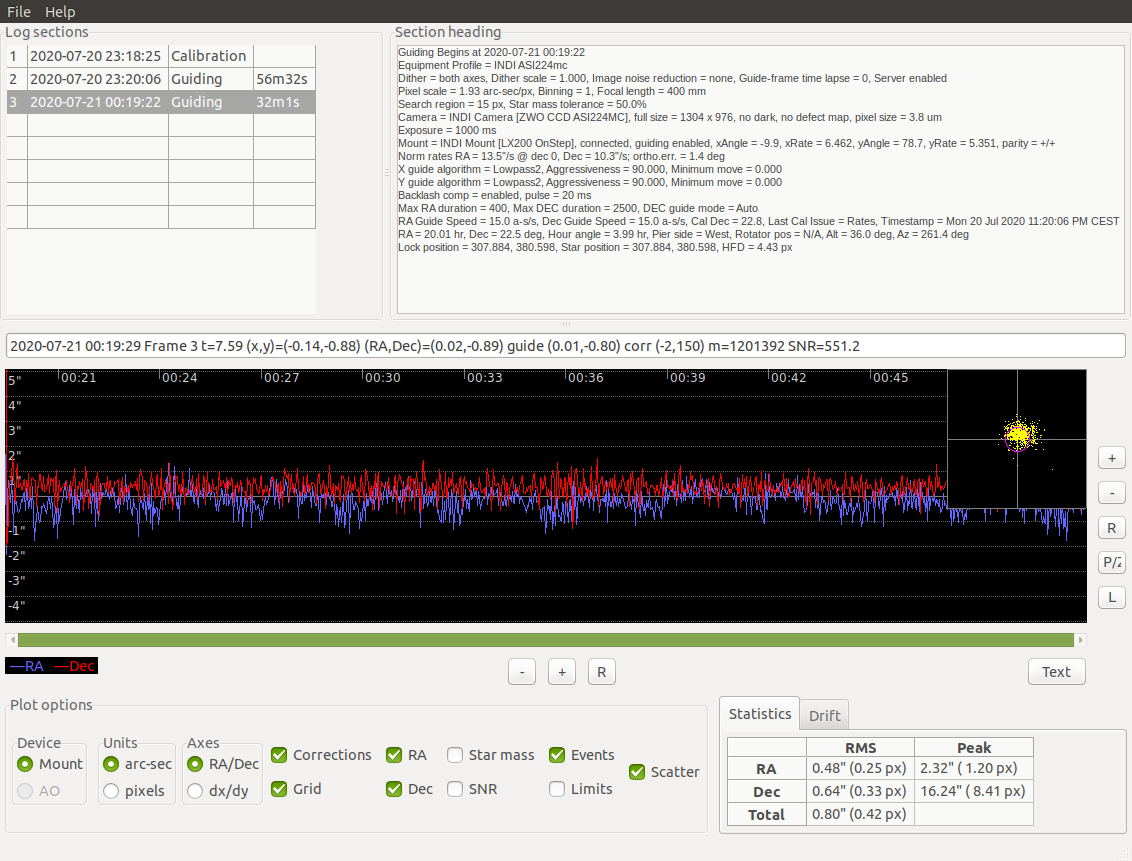Click the L lock button beside graph
1132x861 pixels.
click(1111, 597)
